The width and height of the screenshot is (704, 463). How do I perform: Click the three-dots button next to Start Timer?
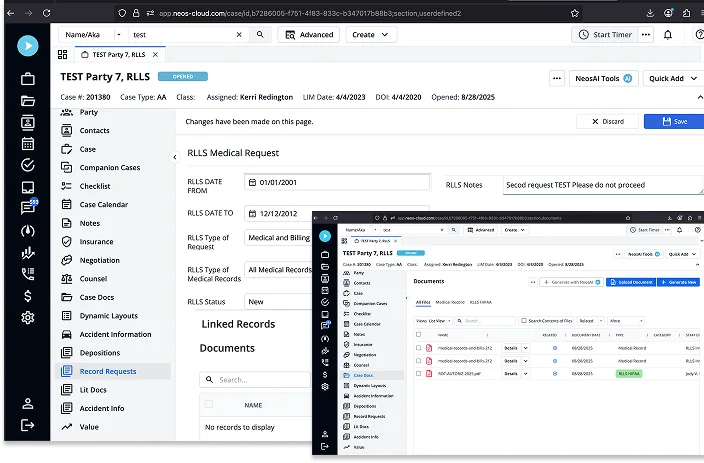[646, 35]
